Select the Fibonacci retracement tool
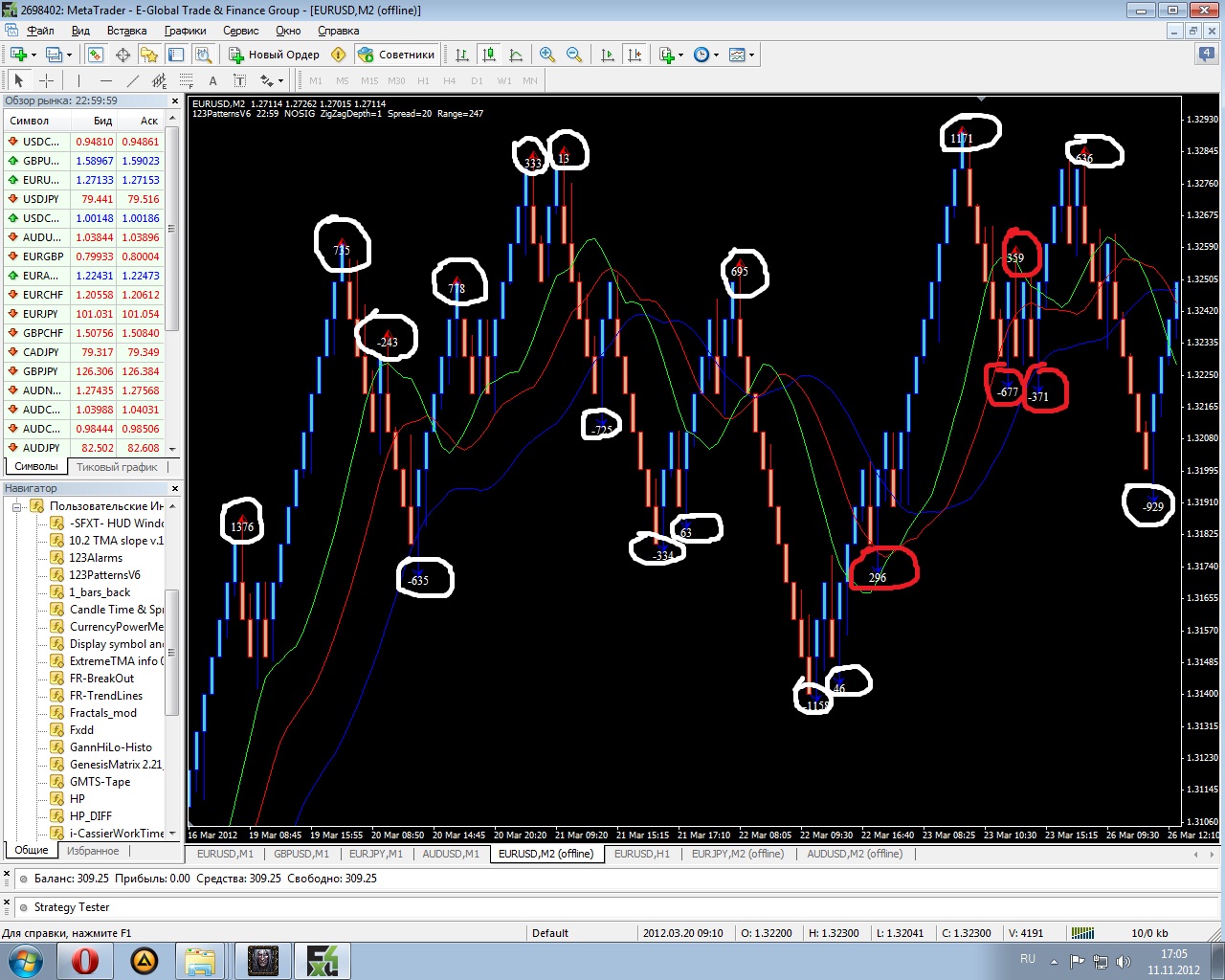The image size is (1225, 980). (x=187, y=80)
